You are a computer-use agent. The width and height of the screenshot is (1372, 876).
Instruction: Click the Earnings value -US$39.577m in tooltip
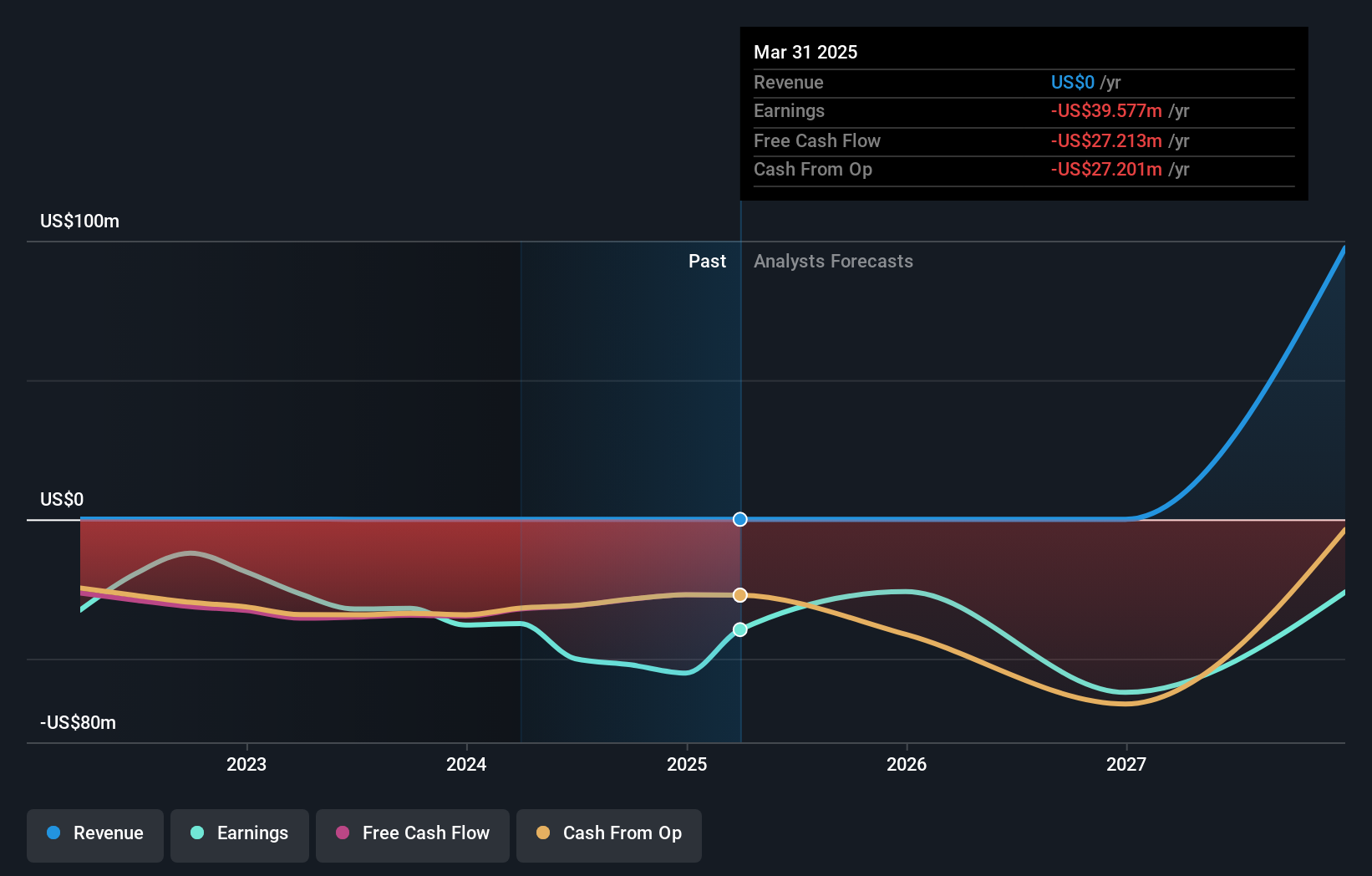[1106, 110]
